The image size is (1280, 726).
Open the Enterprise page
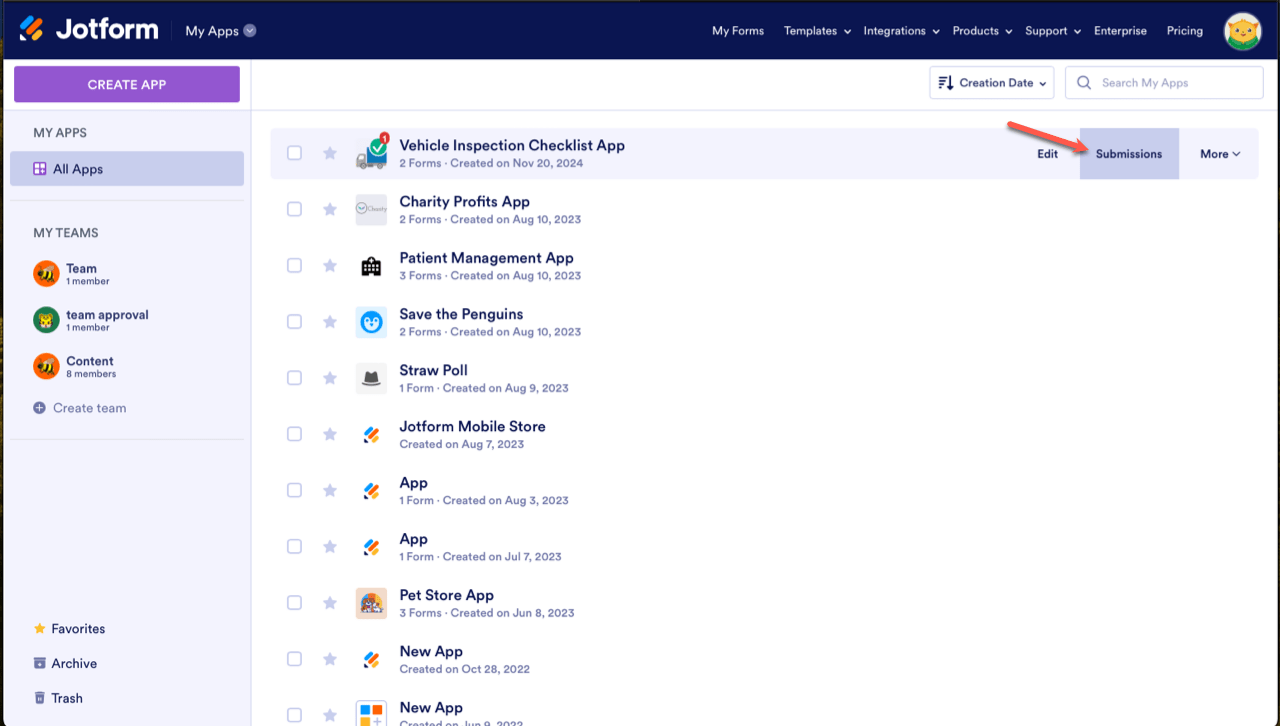[x=1120, y=31]
